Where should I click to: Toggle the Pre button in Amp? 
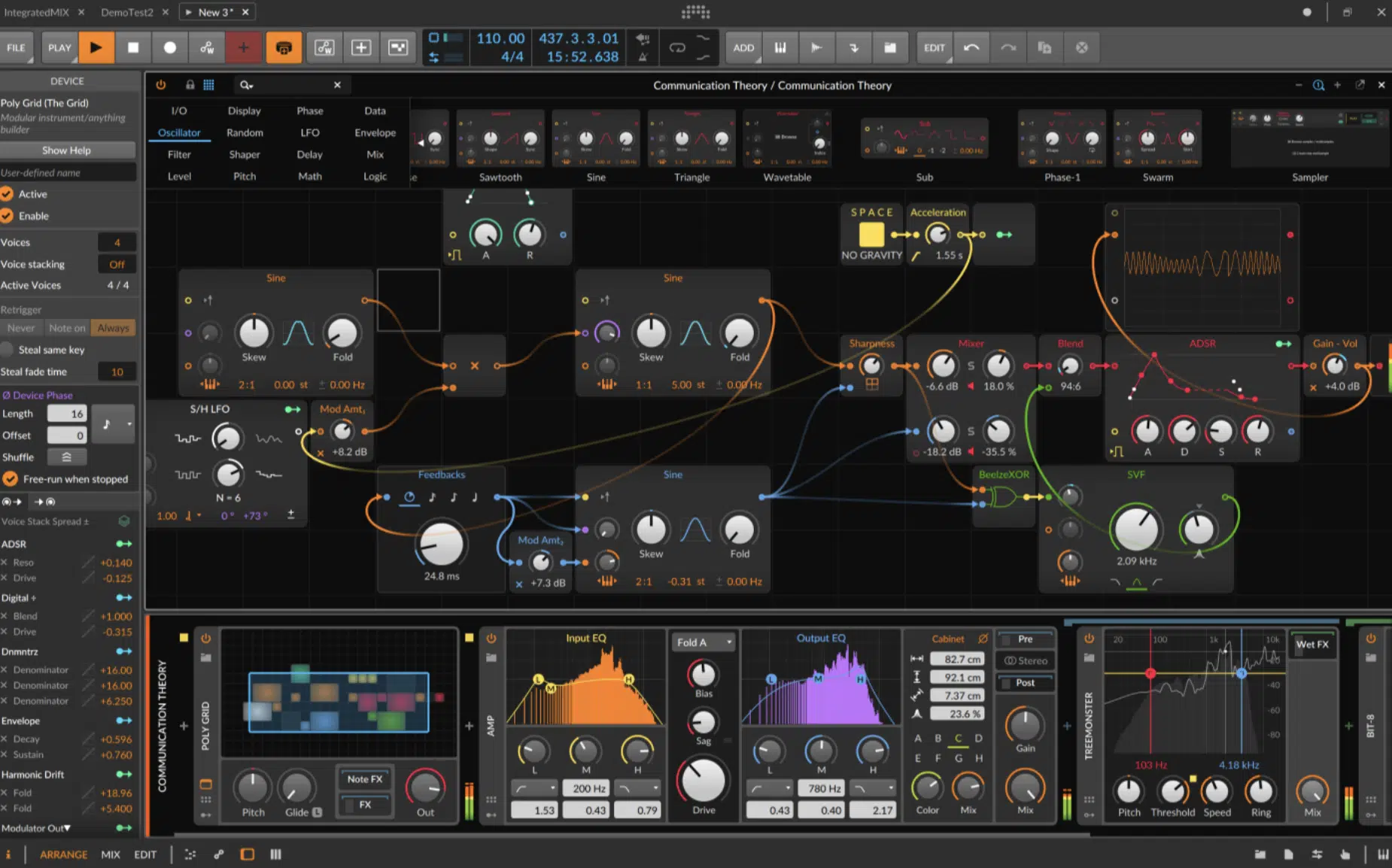coord(1025,639)
